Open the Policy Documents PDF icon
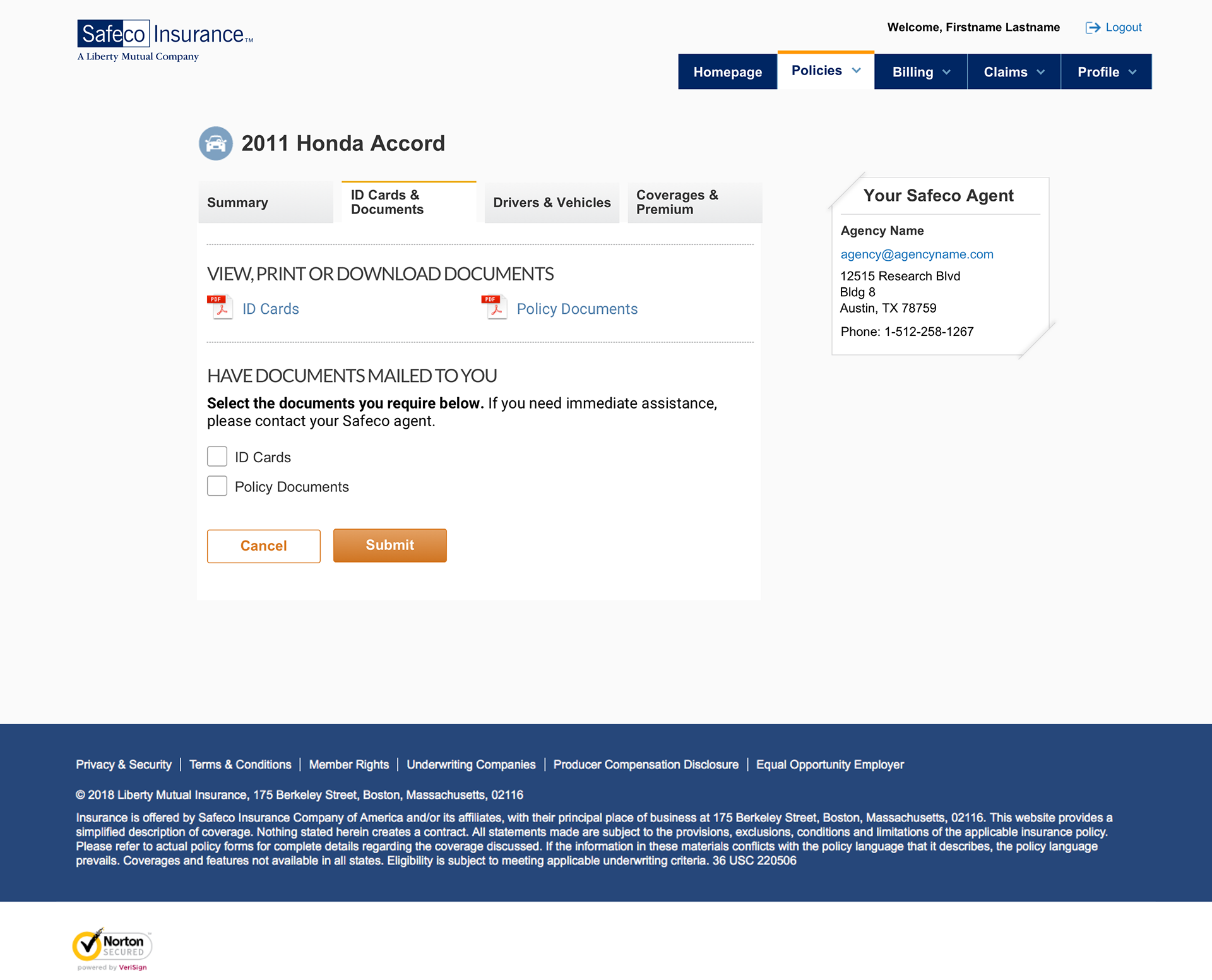The width and height of the screenshot is (1212, 980). click(x=494, y=308)
